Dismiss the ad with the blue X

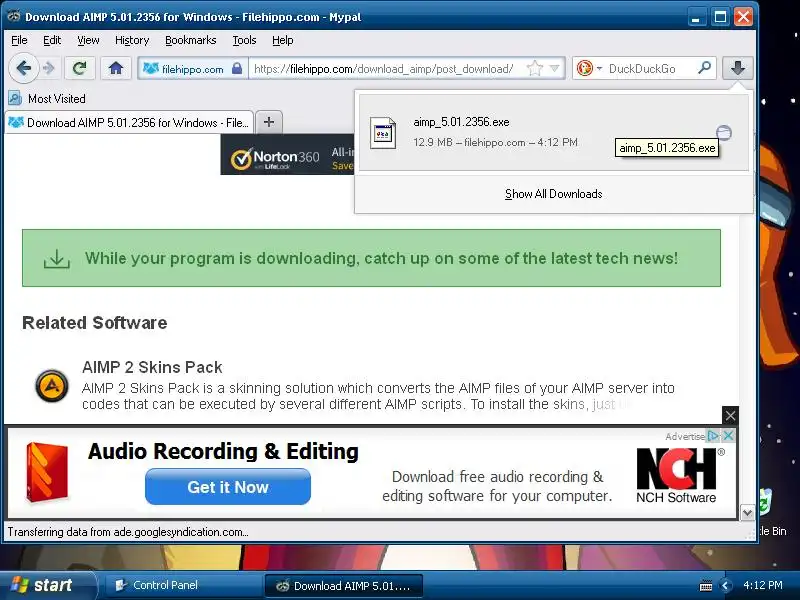(x=729, y=436)
